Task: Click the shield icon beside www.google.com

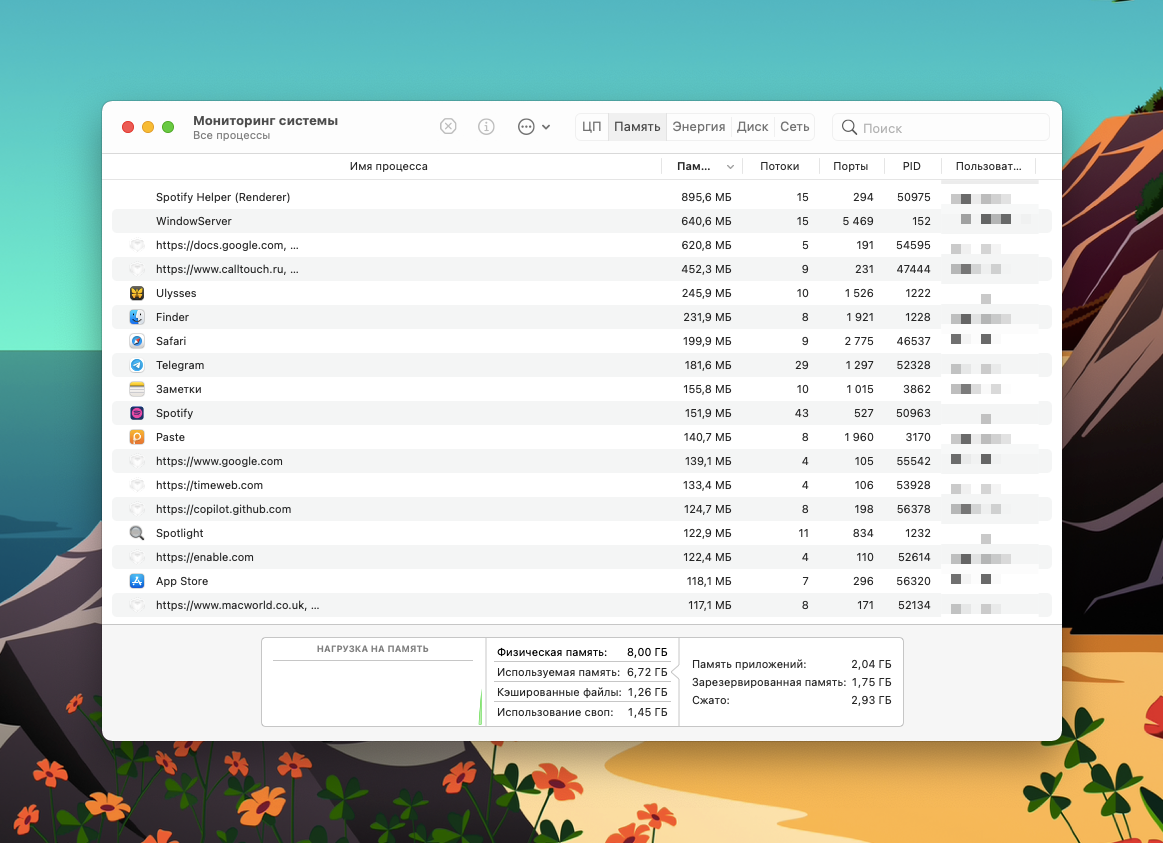Action: 136,461
